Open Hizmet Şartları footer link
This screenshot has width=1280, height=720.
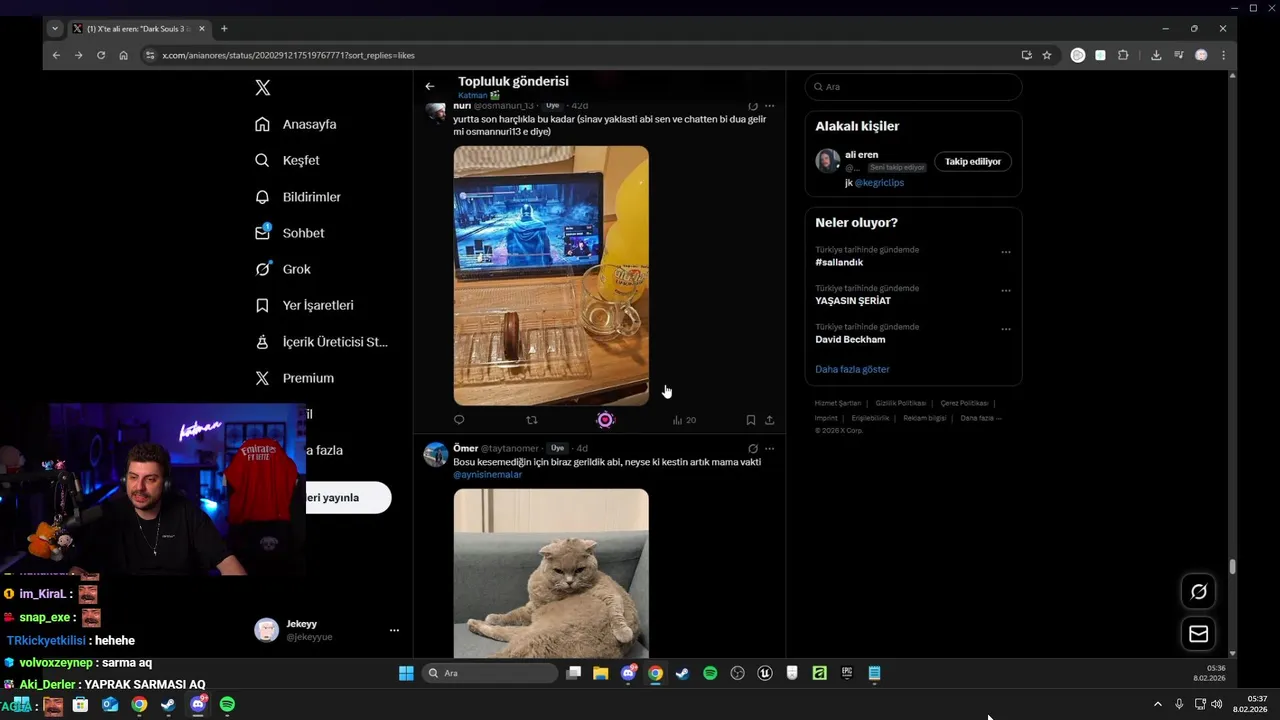(x=838, y=403)
